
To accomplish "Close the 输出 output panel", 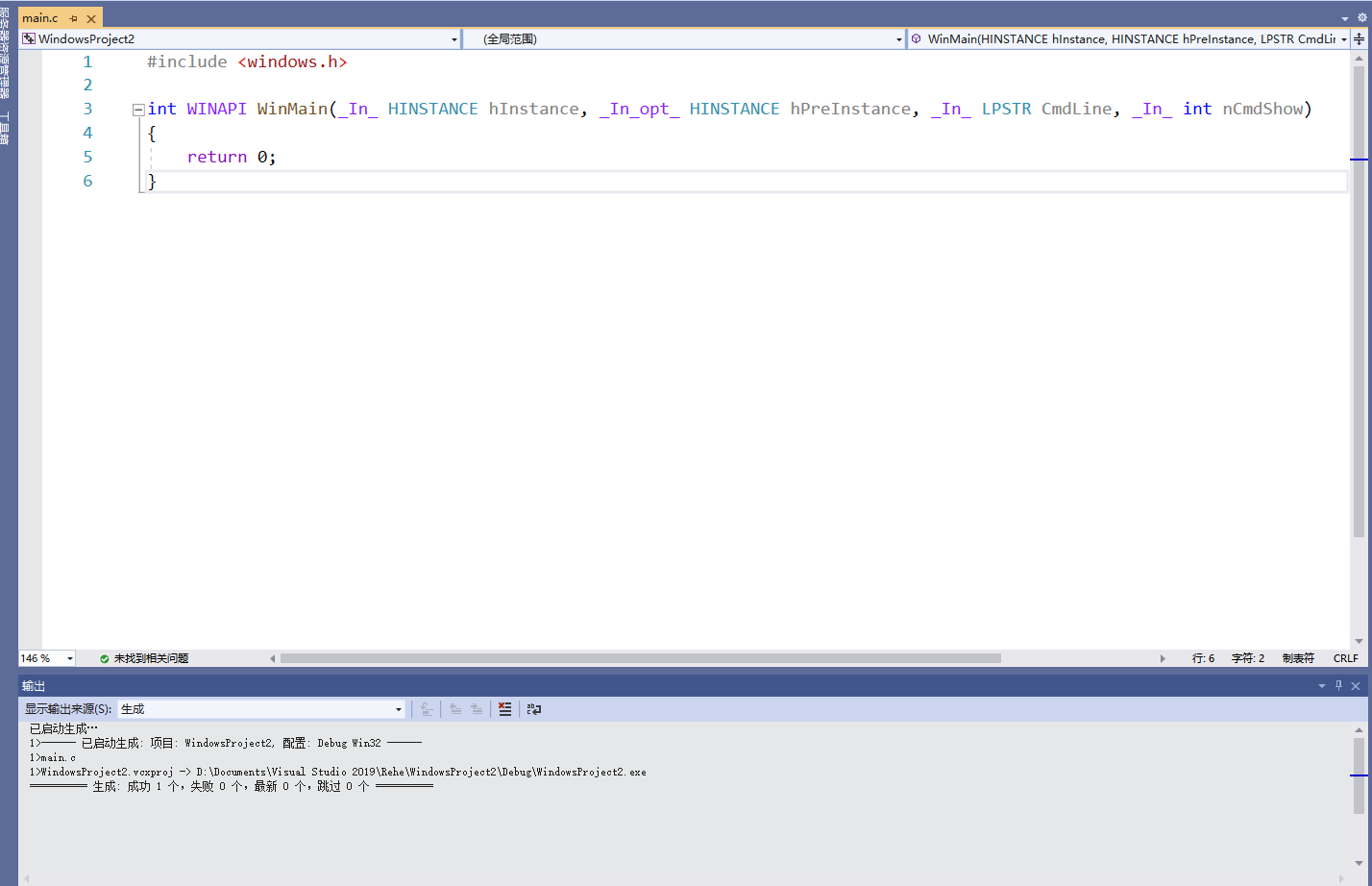I will click(x=1356, y=685).
